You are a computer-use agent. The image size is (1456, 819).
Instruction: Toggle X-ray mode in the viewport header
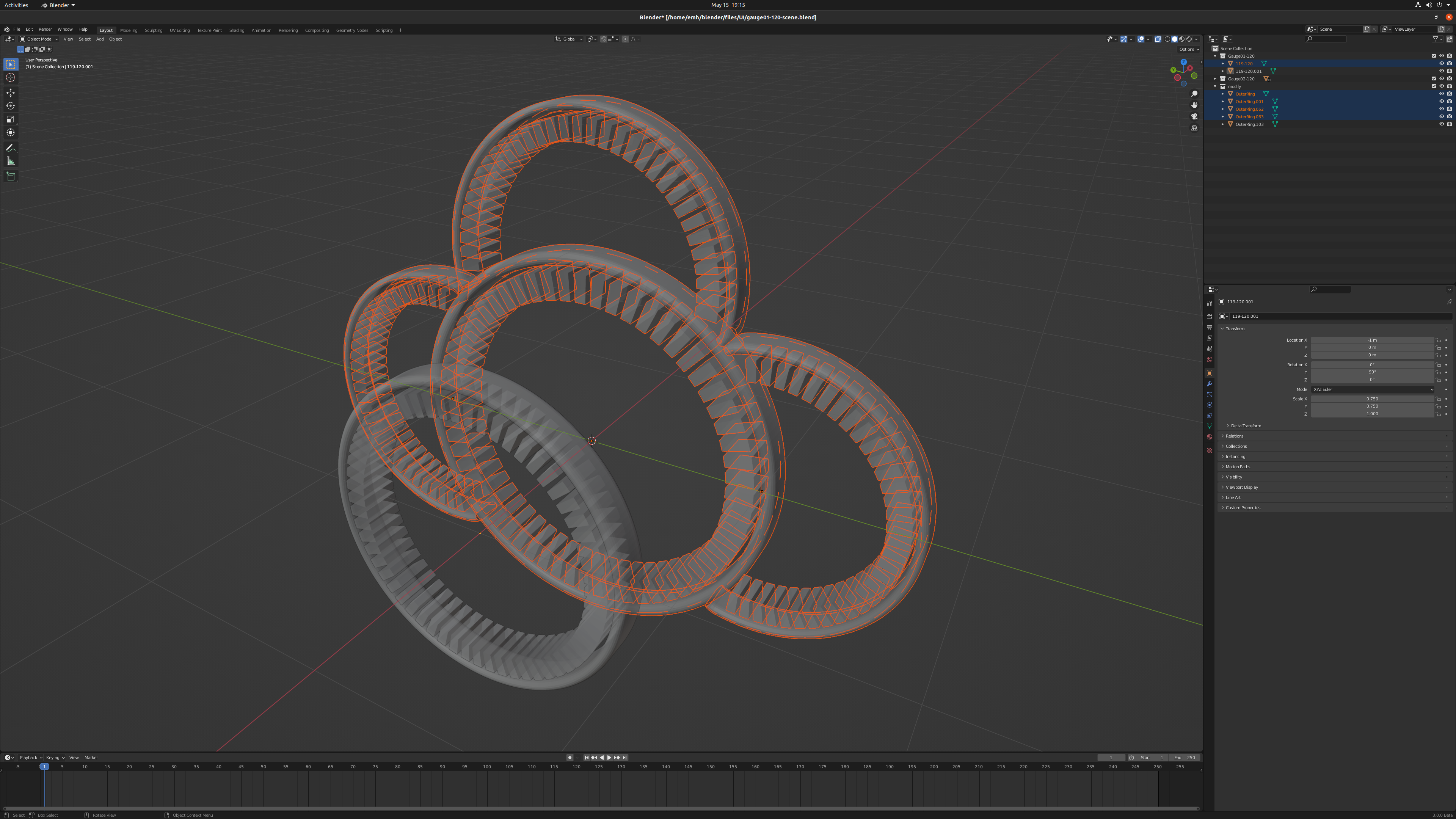click(1158, 39)
